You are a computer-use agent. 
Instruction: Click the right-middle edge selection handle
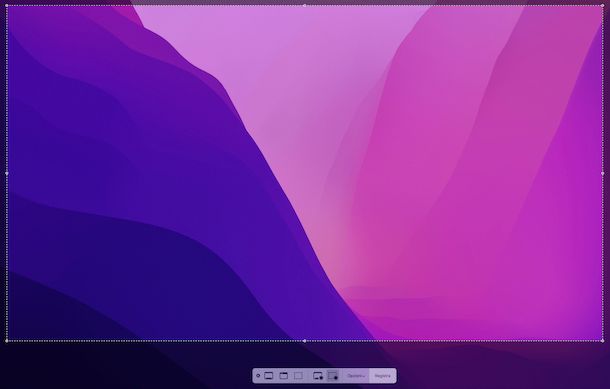pyautogui.click(x=603, y=173)
